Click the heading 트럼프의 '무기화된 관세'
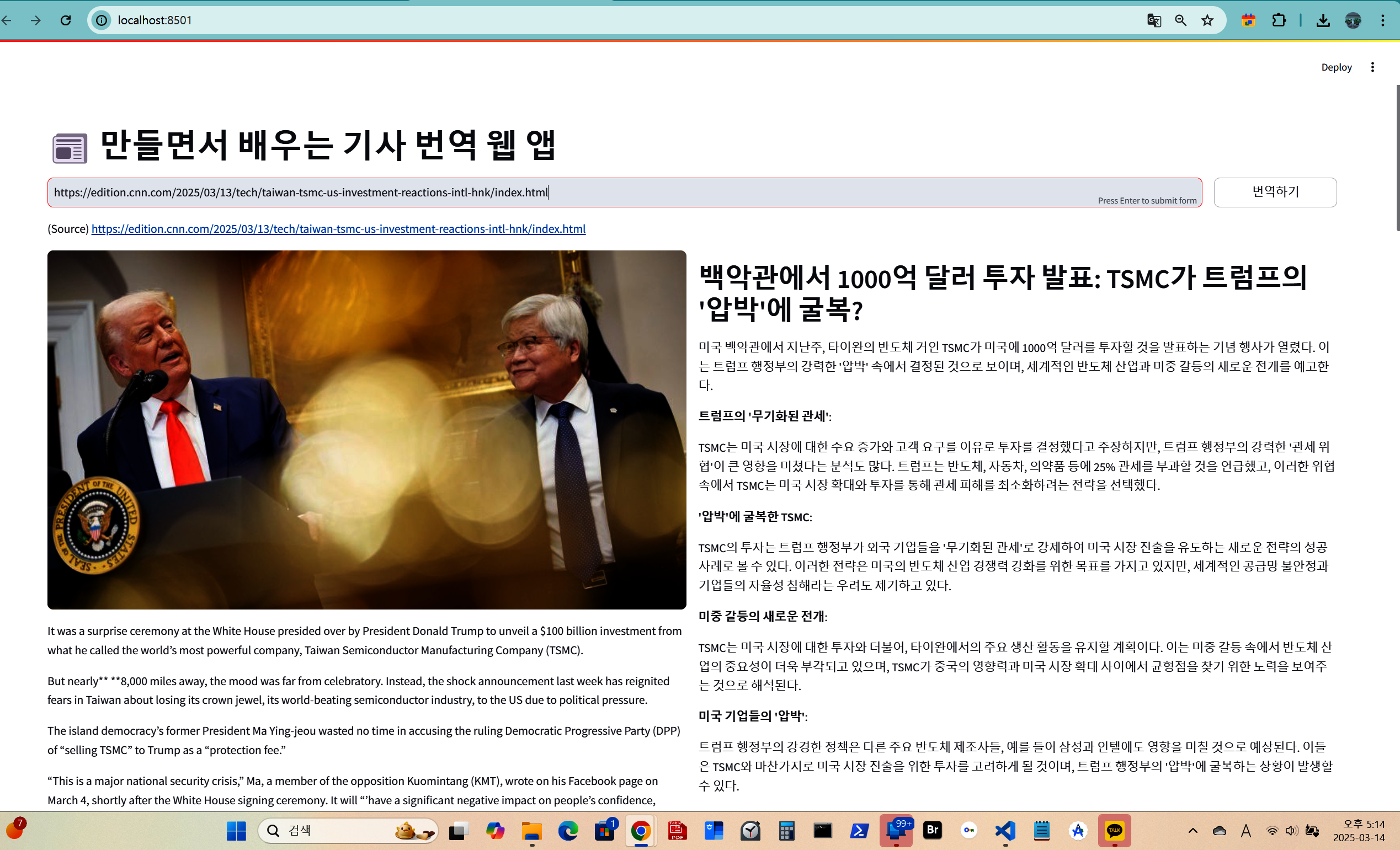 point(764,416)
